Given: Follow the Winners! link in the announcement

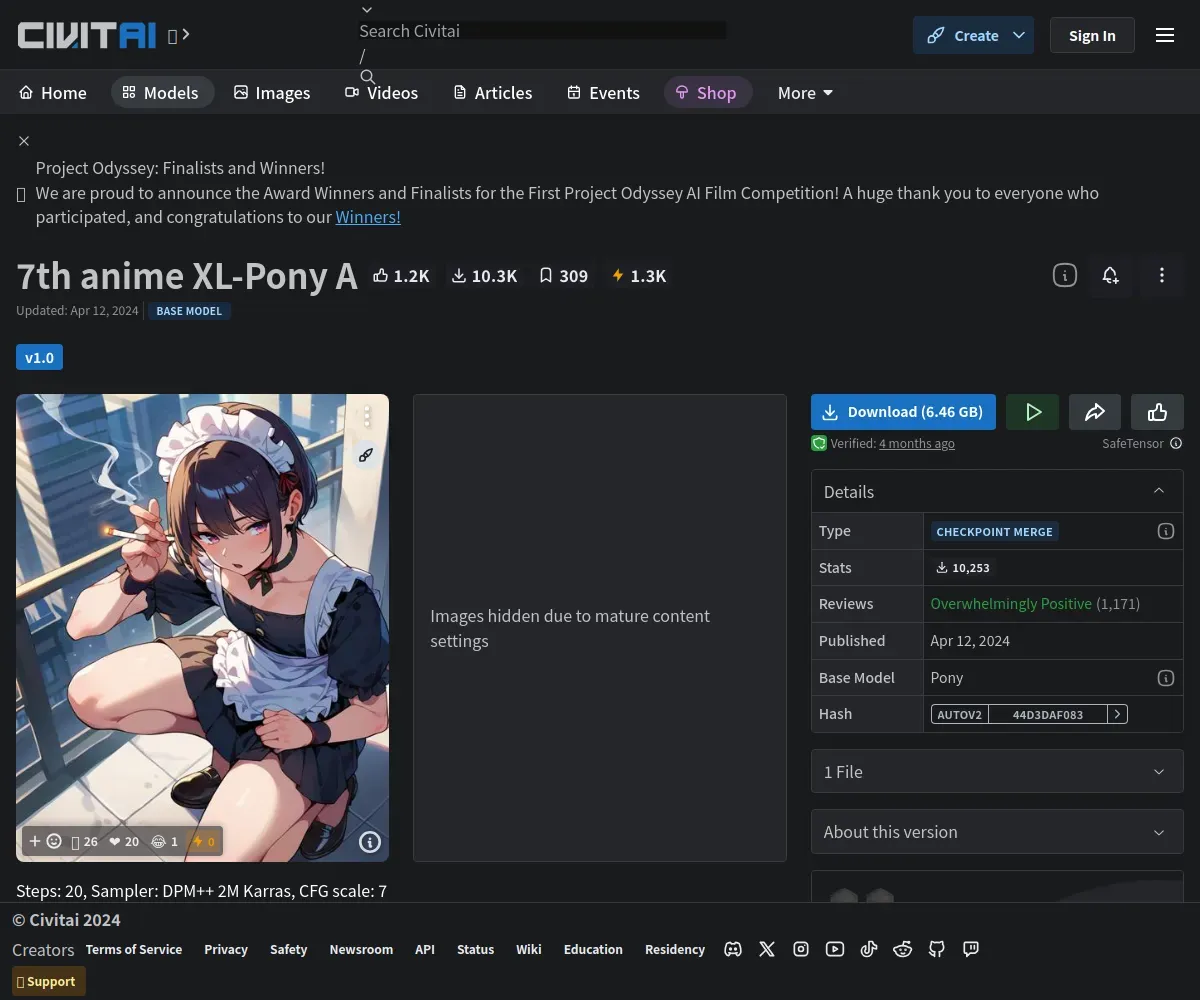Looking at the screenshot, I should tap(368, 216).
